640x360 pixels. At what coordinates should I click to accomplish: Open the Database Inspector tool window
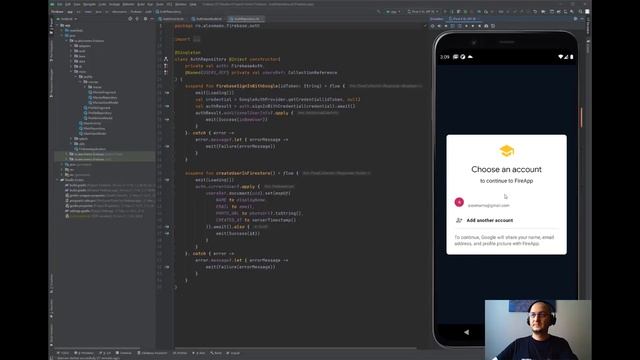153,353
